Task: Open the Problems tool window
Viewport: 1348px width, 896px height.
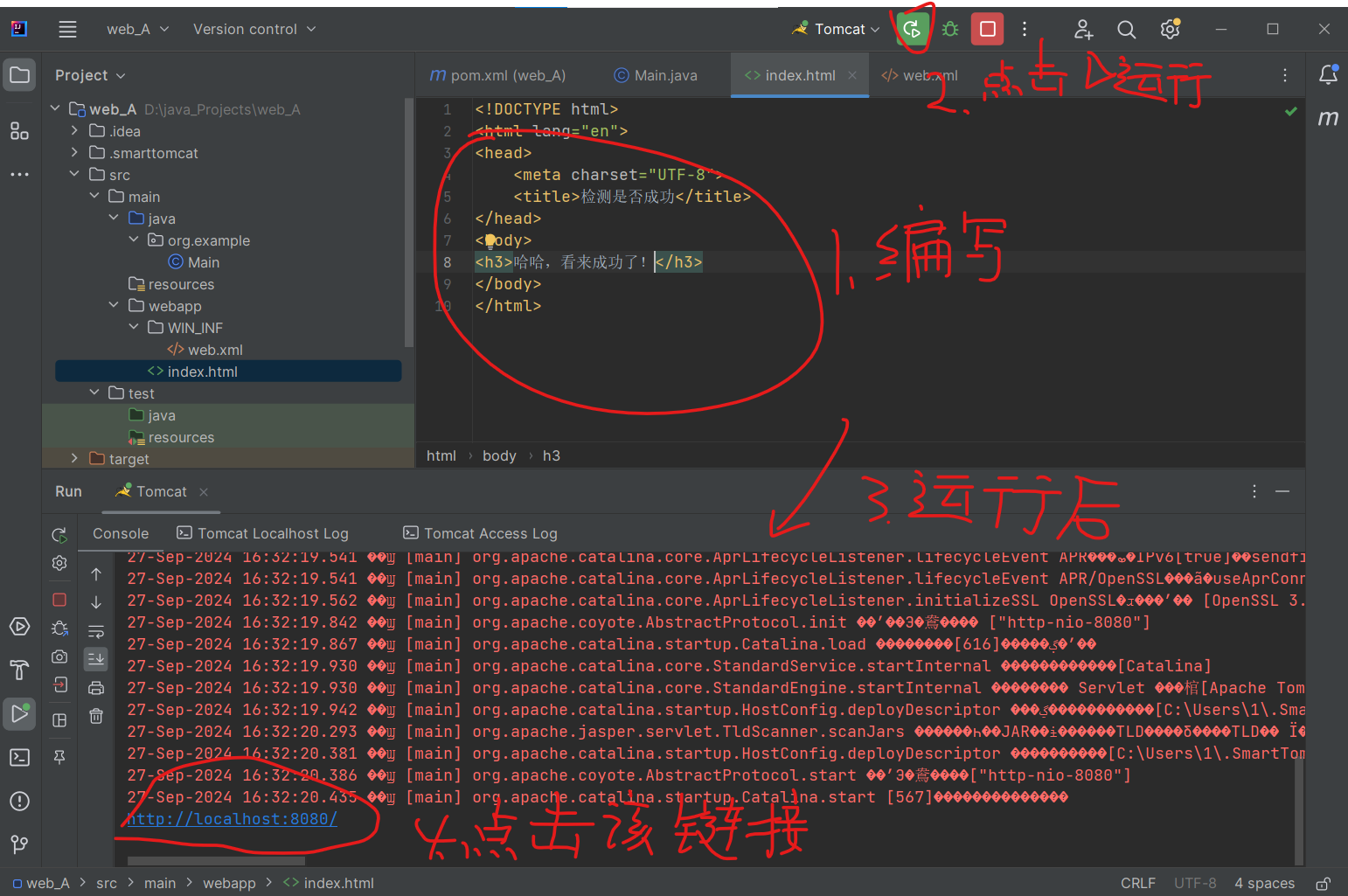Action: pyautogui.click(x=19, y=801)
